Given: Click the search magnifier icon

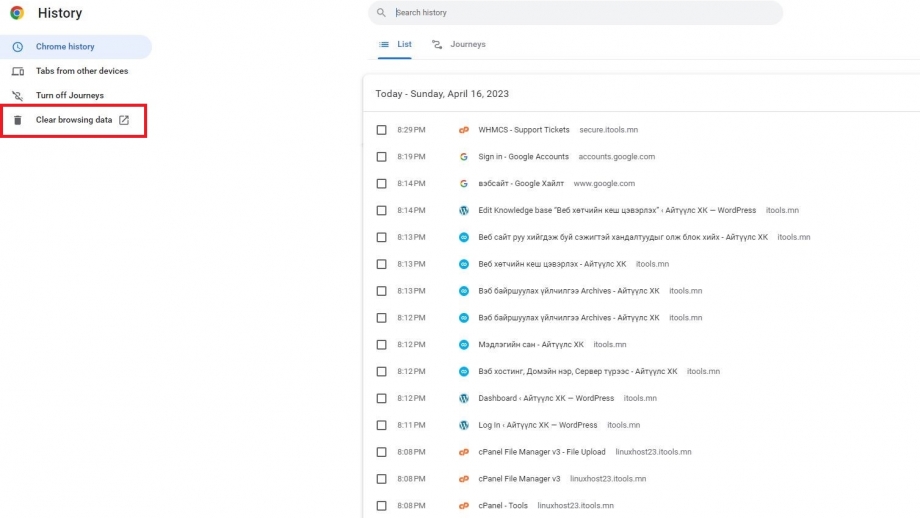Looking at the screenshot, I should pyautogui.click(x=381, y=12).
